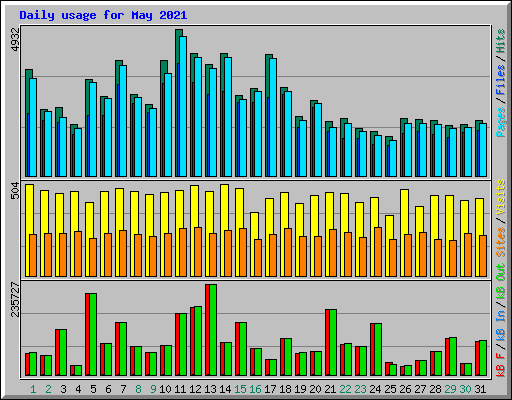The width and height of the screenshot is (512, 400).
Task: Click day 25 on the x-axis
Action: (x=390, y=389)
